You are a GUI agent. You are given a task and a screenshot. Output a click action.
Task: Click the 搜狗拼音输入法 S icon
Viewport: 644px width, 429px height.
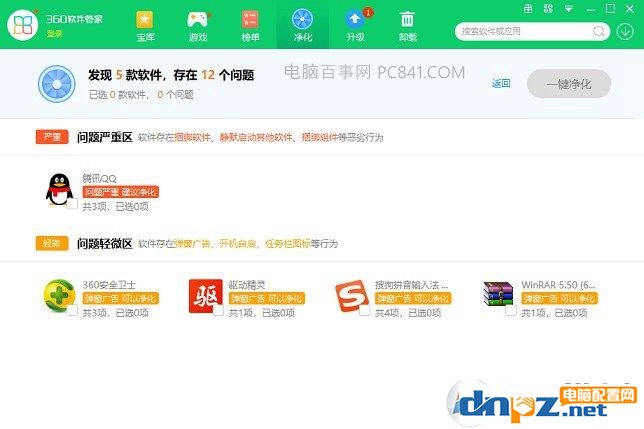coord(352,296)
